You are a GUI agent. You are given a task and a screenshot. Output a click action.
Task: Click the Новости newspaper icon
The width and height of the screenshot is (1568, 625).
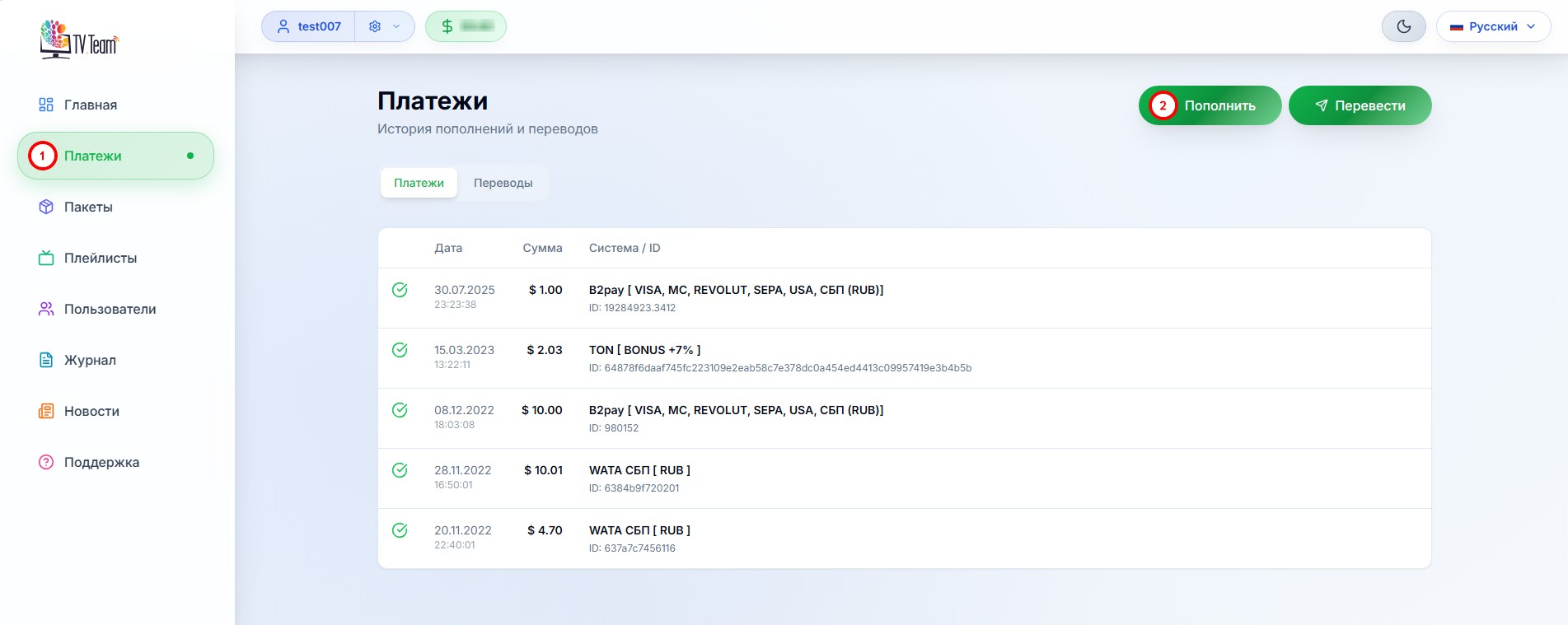coord(46,411)
